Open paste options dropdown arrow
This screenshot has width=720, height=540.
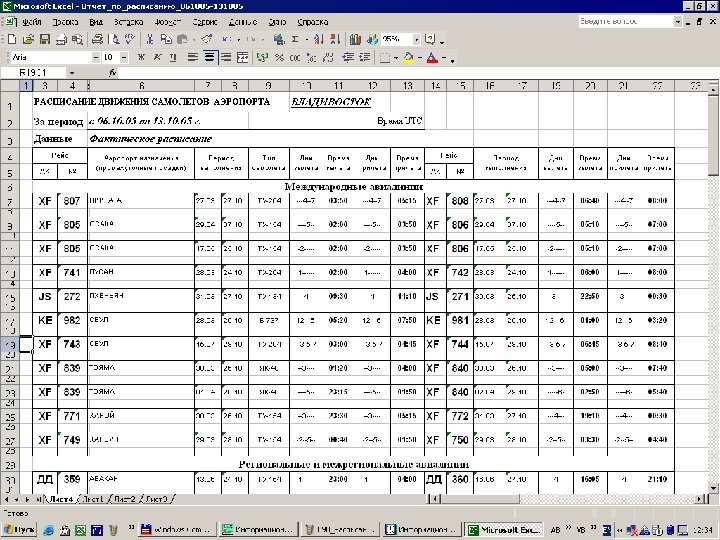coord(194,40)
